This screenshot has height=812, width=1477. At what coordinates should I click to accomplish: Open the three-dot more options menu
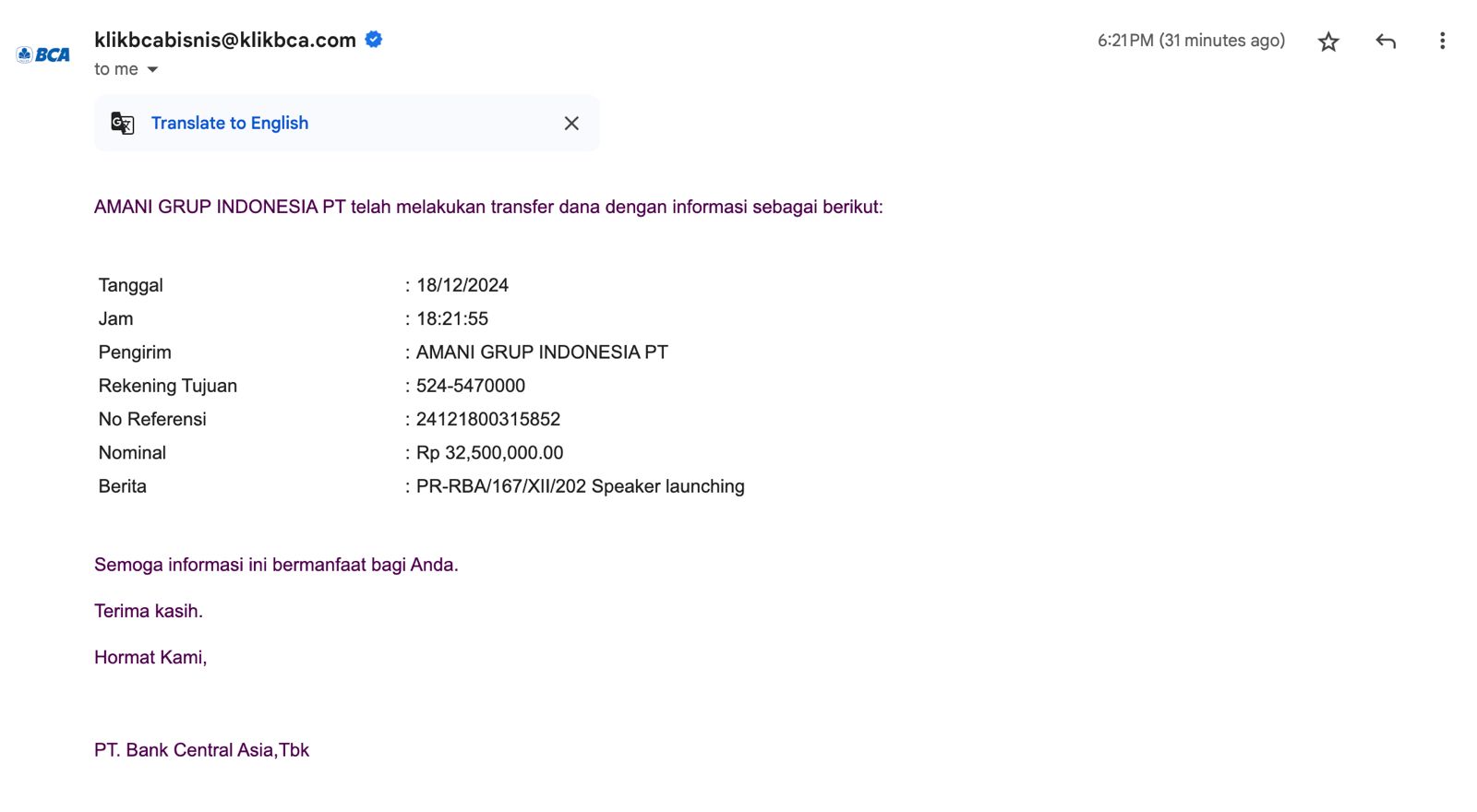click(x=1442, y=41)
